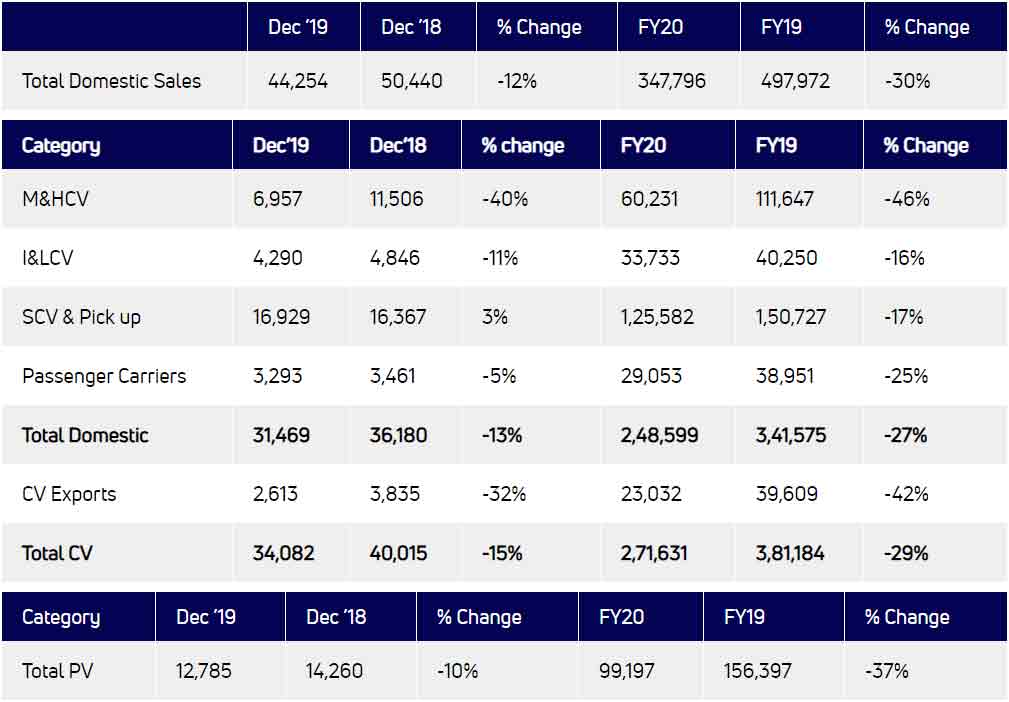Click the bold Total Domestic row label

[85, 435]
